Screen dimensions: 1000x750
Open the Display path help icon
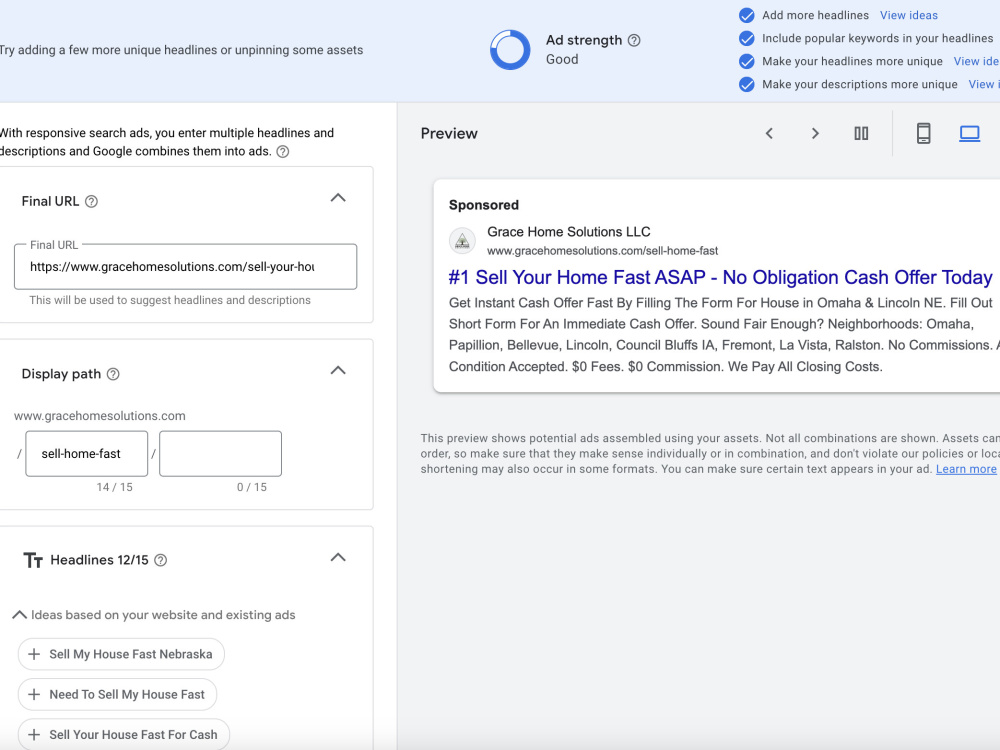(x=113, y=374)
